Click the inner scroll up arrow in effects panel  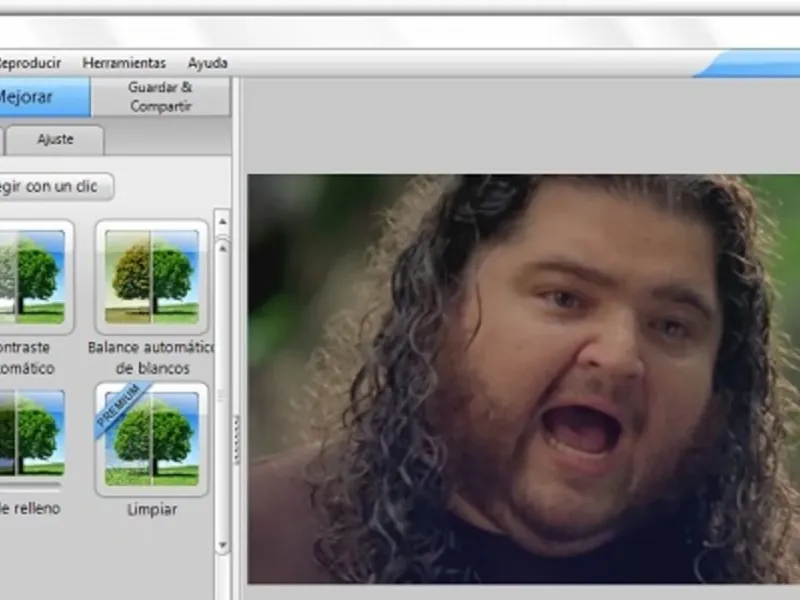[222, 248]
